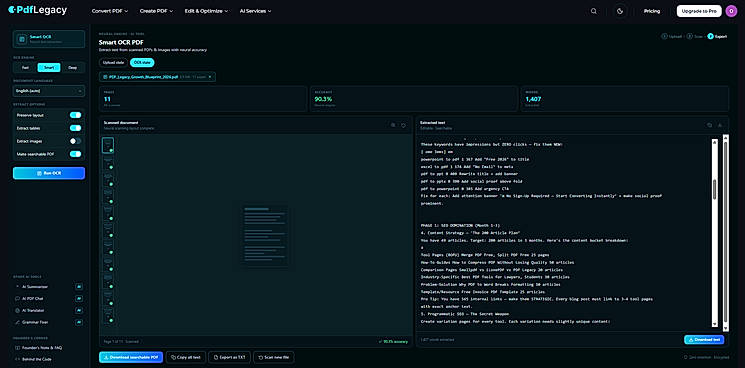Click the extracted text scroll-up arrow
Screen dimensions: 745x368
coord(715,141)
